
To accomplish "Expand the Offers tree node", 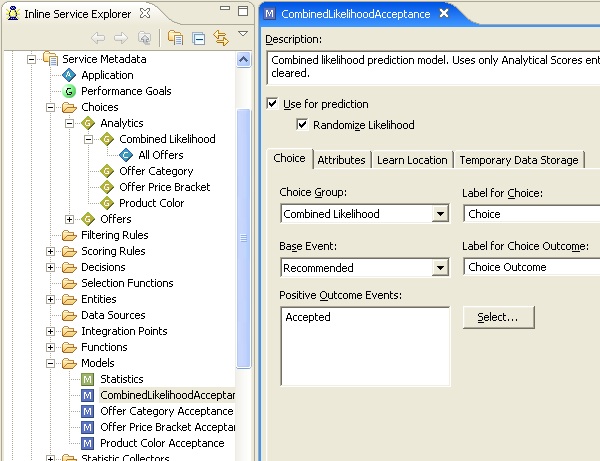I will pyautogui.click(x=69, y=219).
